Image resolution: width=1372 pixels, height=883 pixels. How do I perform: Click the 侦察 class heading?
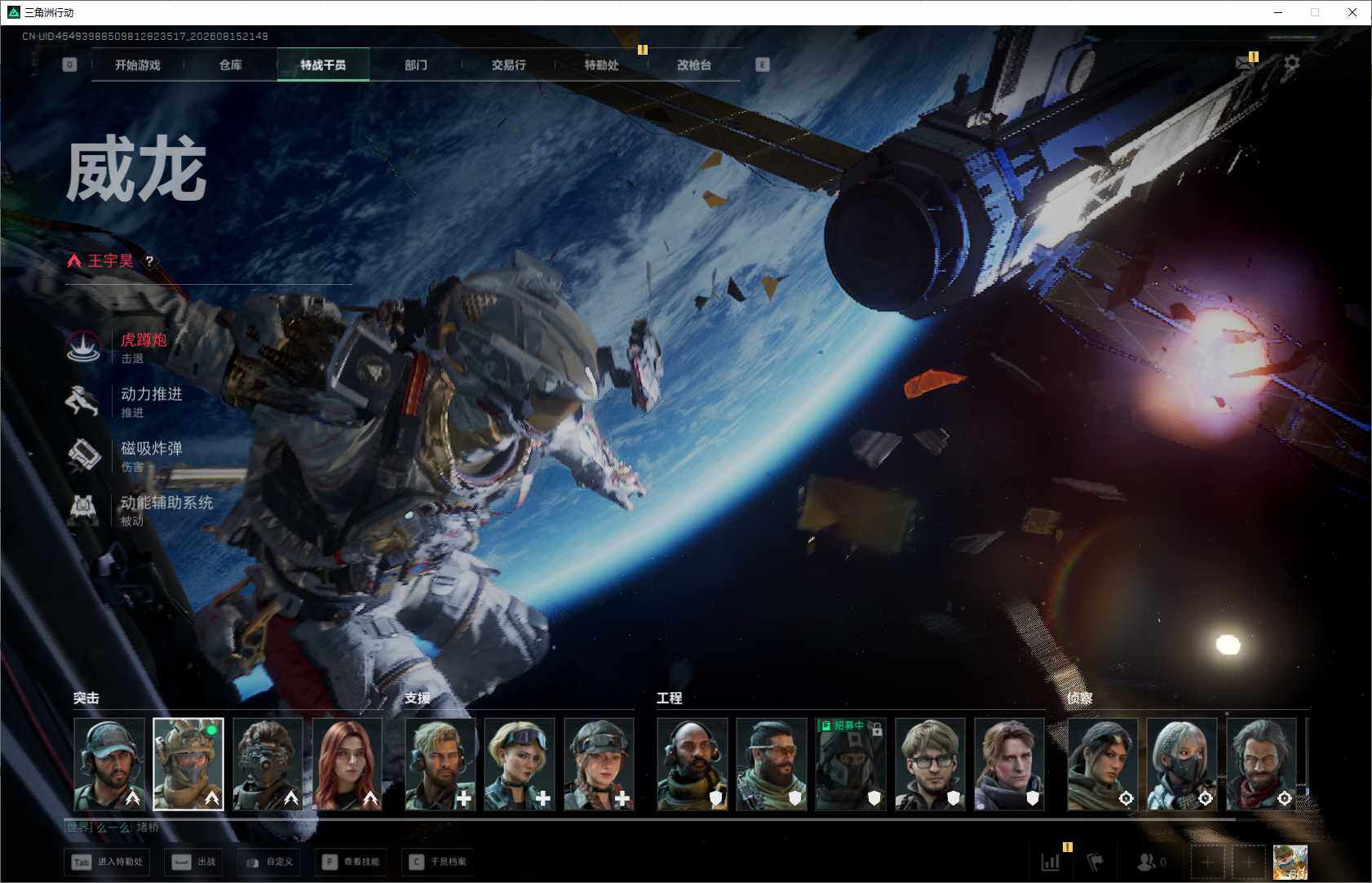(x=1080, y=698)
